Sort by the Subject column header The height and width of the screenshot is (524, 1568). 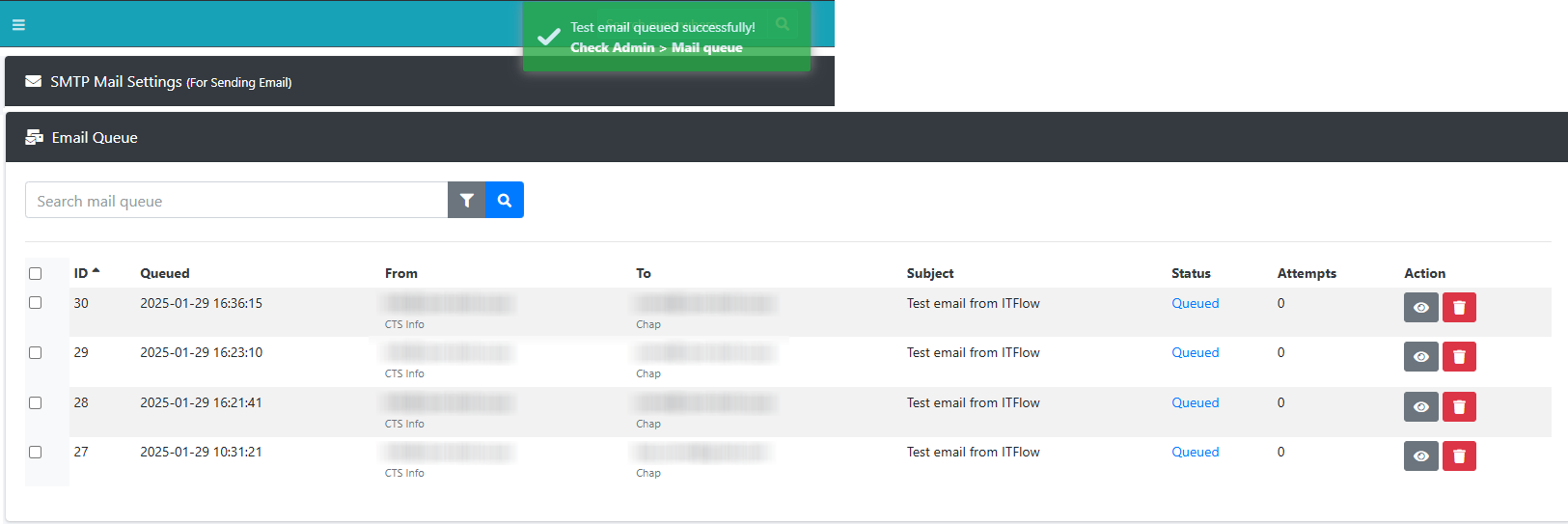pyautogui.click(x=930, y=273)
